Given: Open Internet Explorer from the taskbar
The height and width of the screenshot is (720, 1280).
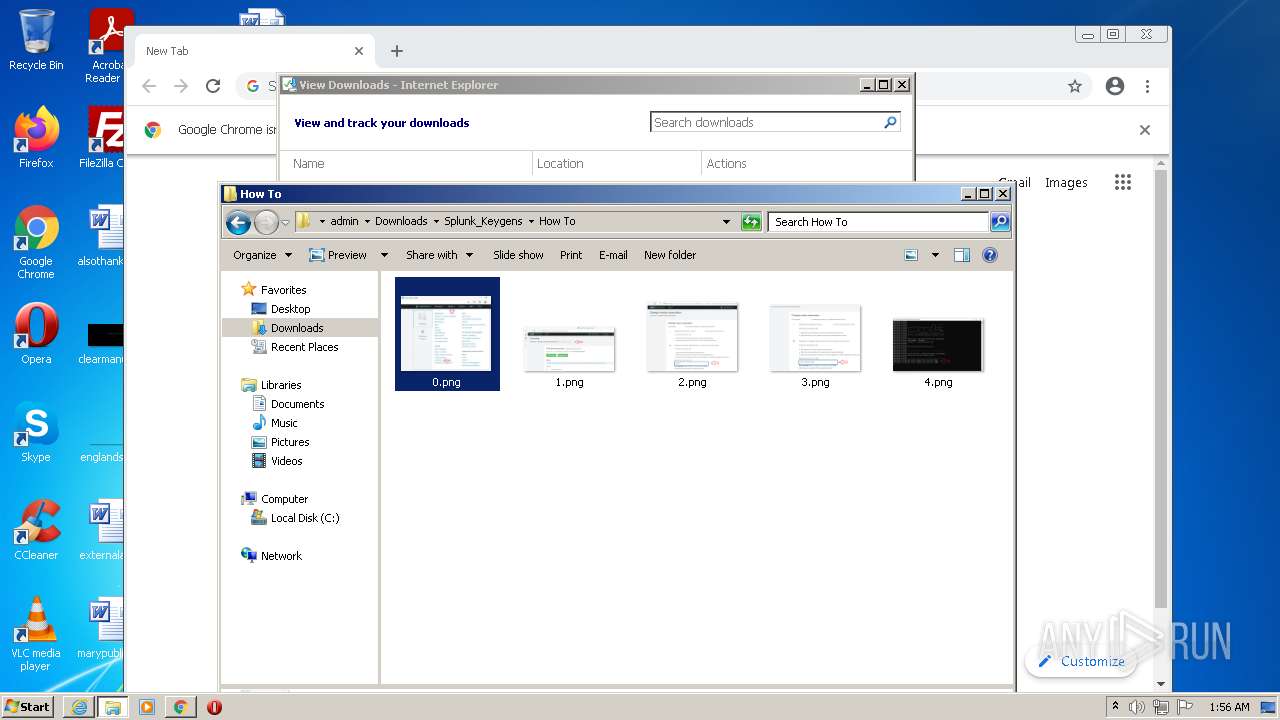Looking at the screenshot, I should (79, 707).
